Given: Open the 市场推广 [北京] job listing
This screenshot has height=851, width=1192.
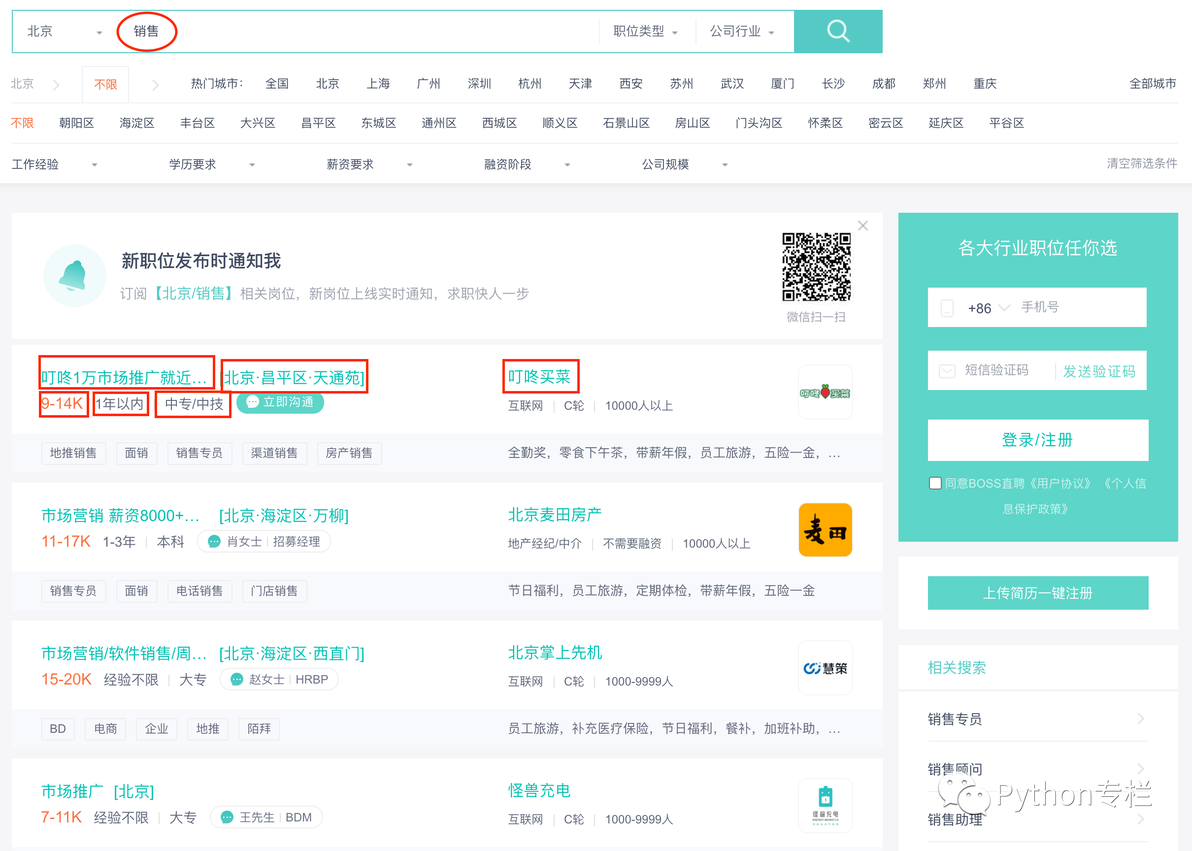Looking at the screenshot, I should pos(97,792).
